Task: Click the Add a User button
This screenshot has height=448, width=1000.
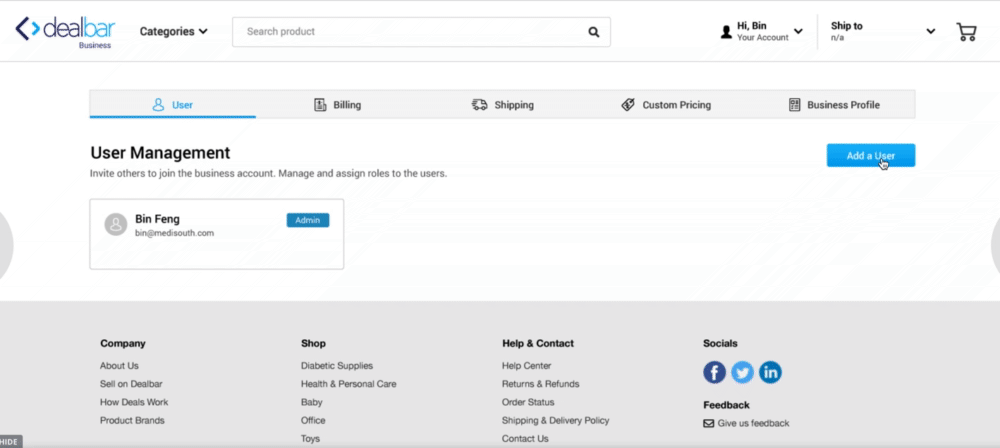Action: pos(870,156)
